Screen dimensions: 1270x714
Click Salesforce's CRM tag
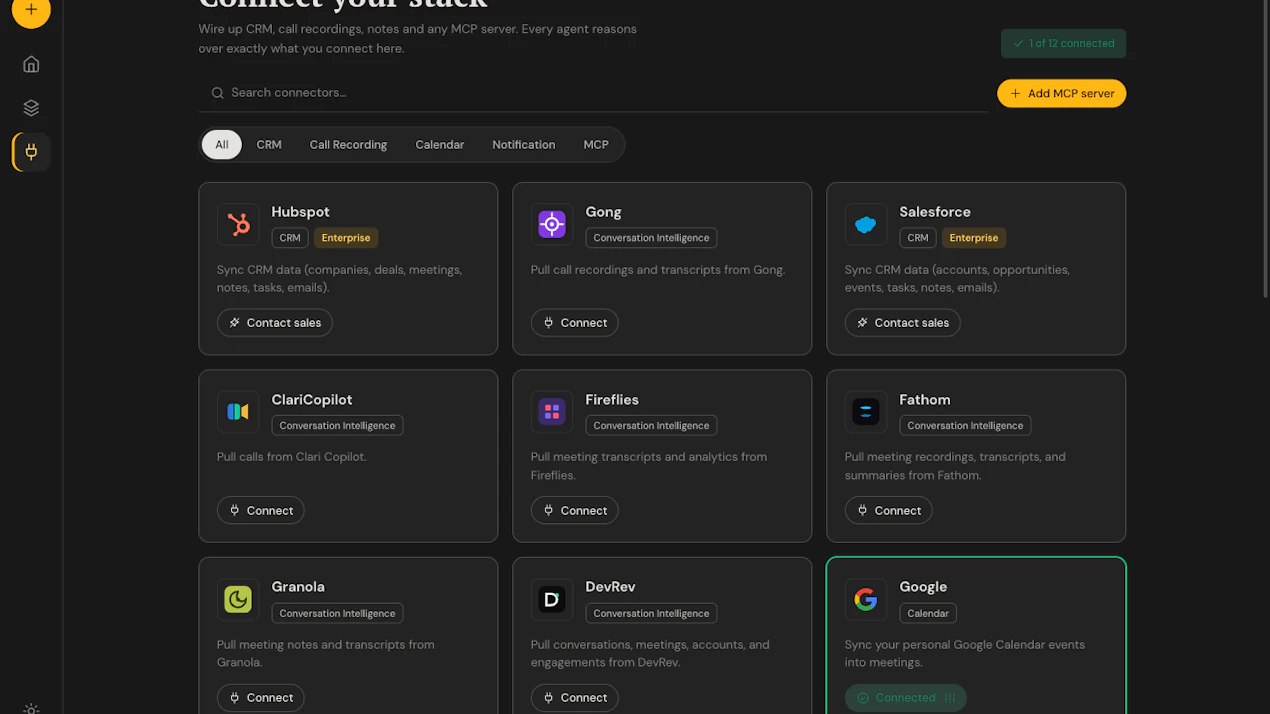pos(918,238)
